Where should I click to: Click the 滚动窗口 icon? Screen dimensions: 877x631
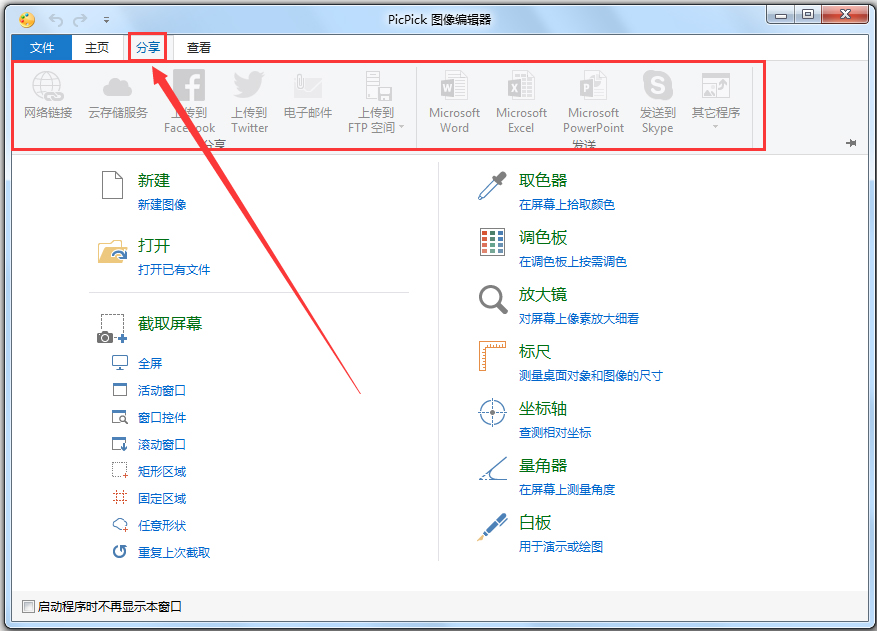point(120,444)
